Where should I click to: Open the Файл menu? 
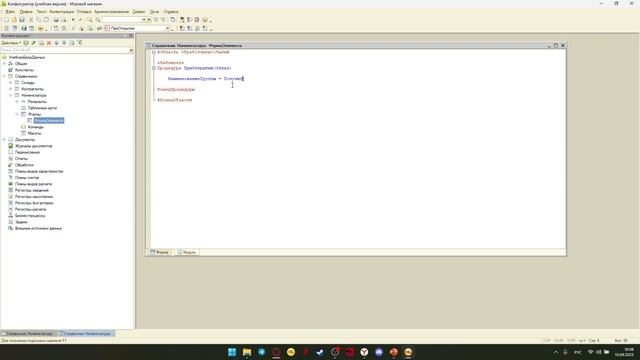(10, 12)
